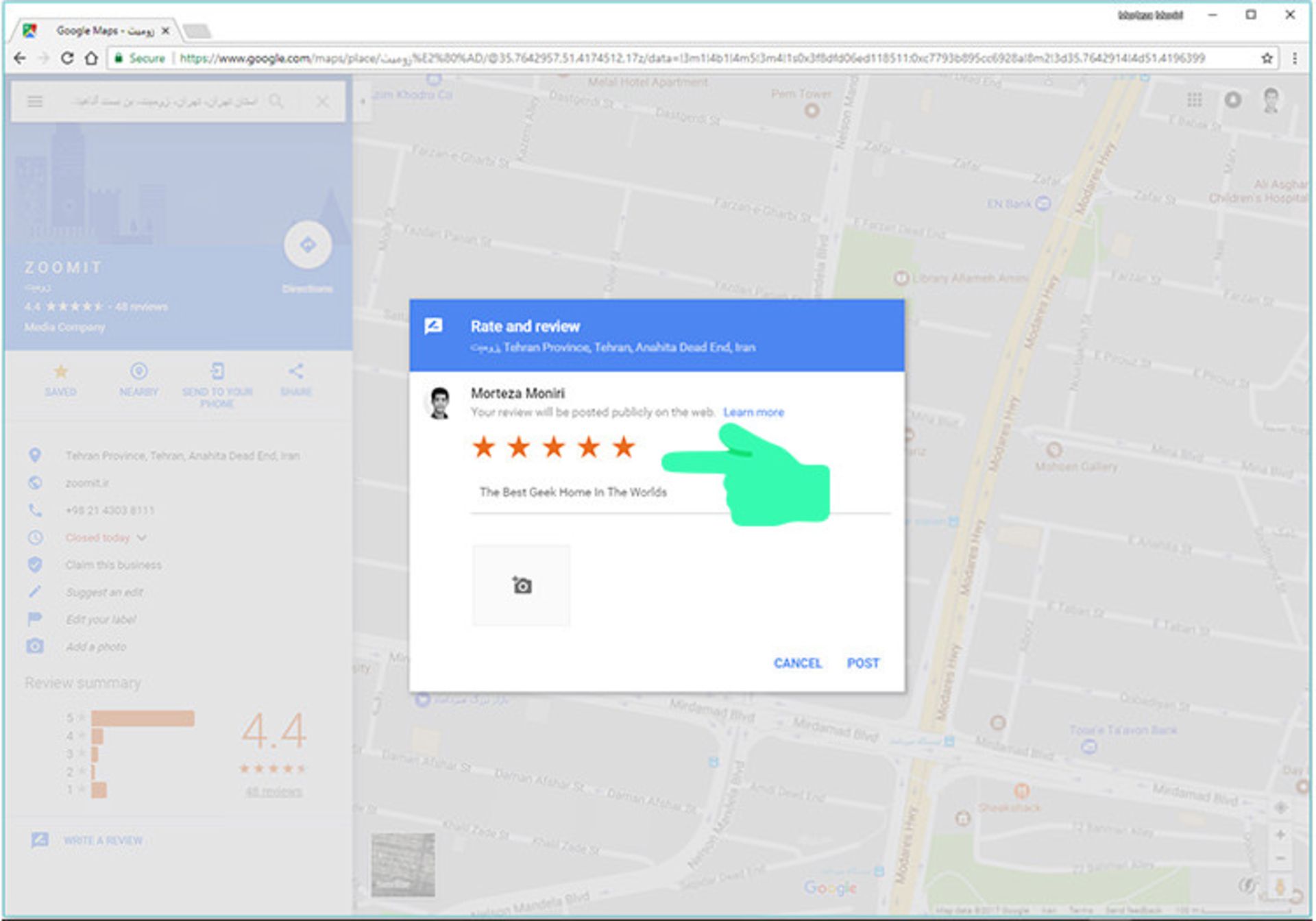Open Google account profile picture
The image size is (1316, 921).
click(x=1271, y=100)
